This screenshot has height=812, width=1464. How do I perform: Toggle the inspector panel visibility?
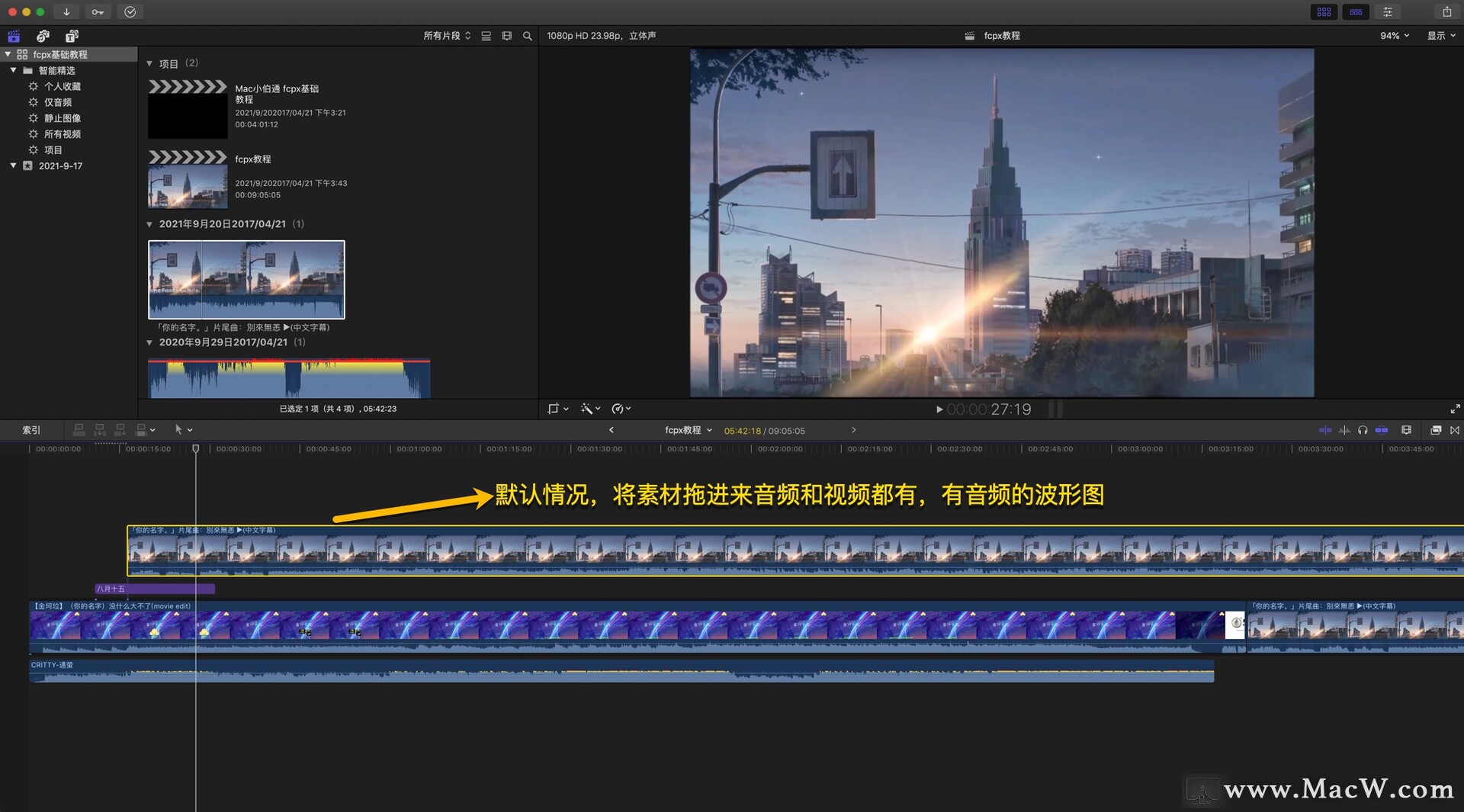(1388, 11)
